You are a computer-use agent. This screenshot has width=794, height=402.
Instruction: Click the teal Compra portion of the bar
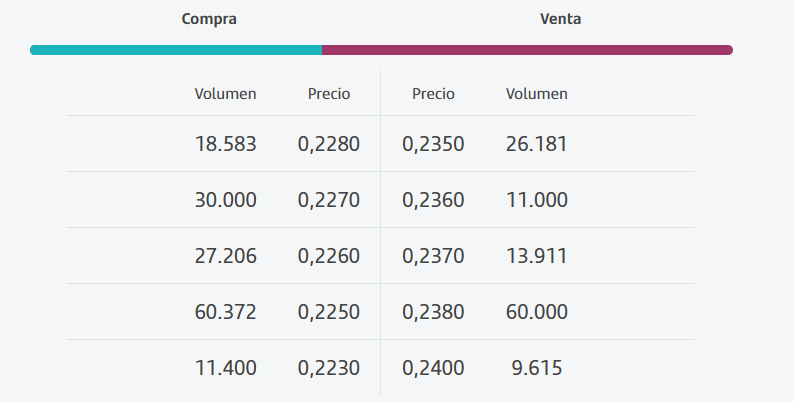click(x=176, y=50)
